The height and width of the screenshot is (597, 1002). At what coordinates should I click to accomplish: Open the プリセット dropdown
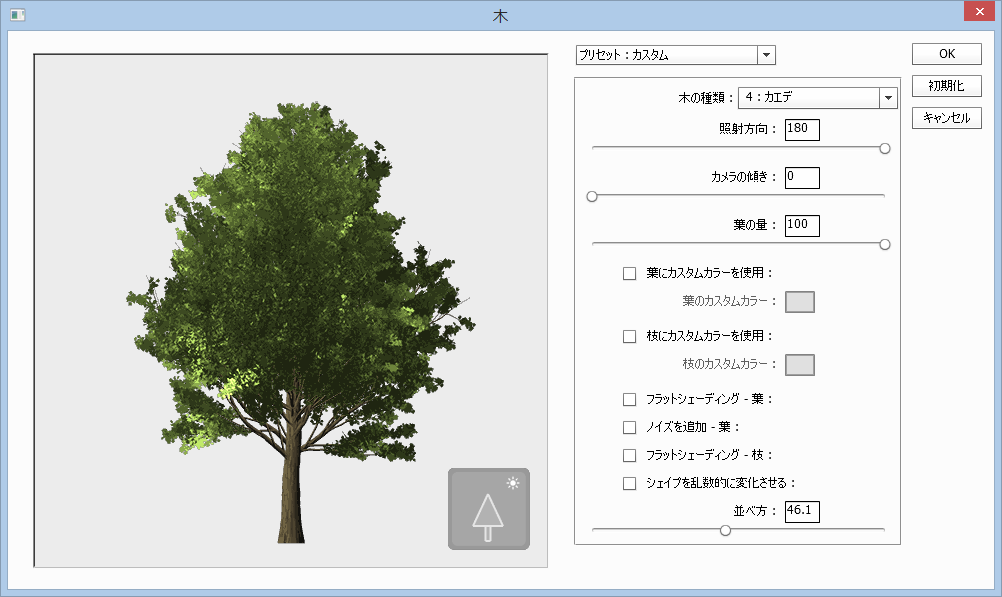coord(766,55)
